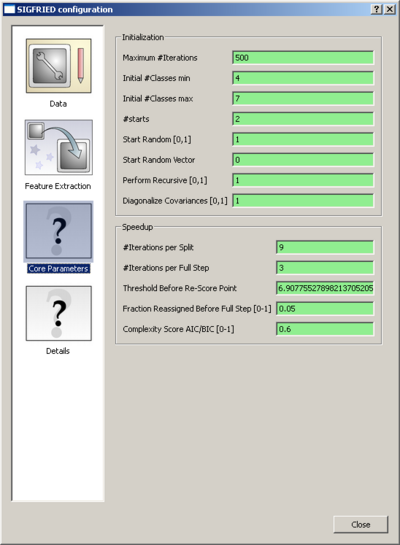Screen dimensions: 400x545
Task: Click the 'Initial #Classes max' label
Action: [x=158, y=99]
